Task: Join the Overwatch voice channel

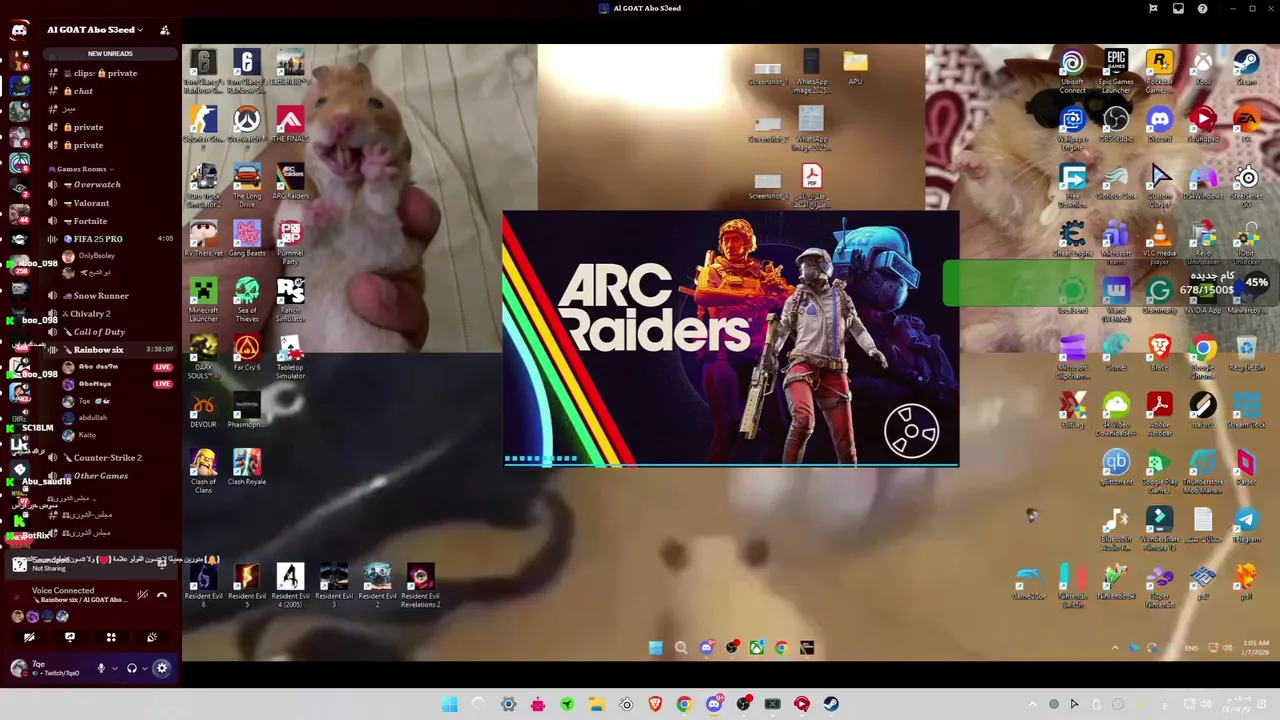Action: 109,185
